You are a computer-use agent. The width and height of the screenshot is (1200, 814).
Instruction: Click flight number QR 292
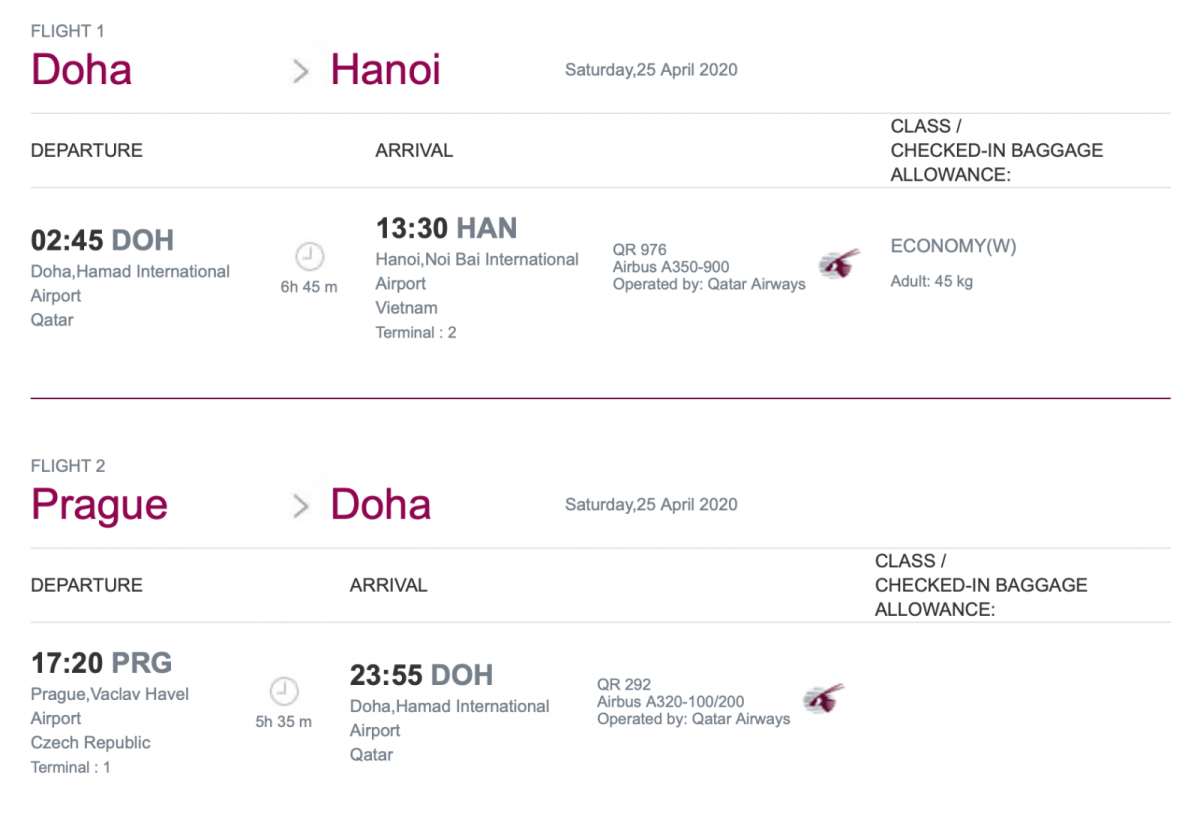(x=624, y=685)
